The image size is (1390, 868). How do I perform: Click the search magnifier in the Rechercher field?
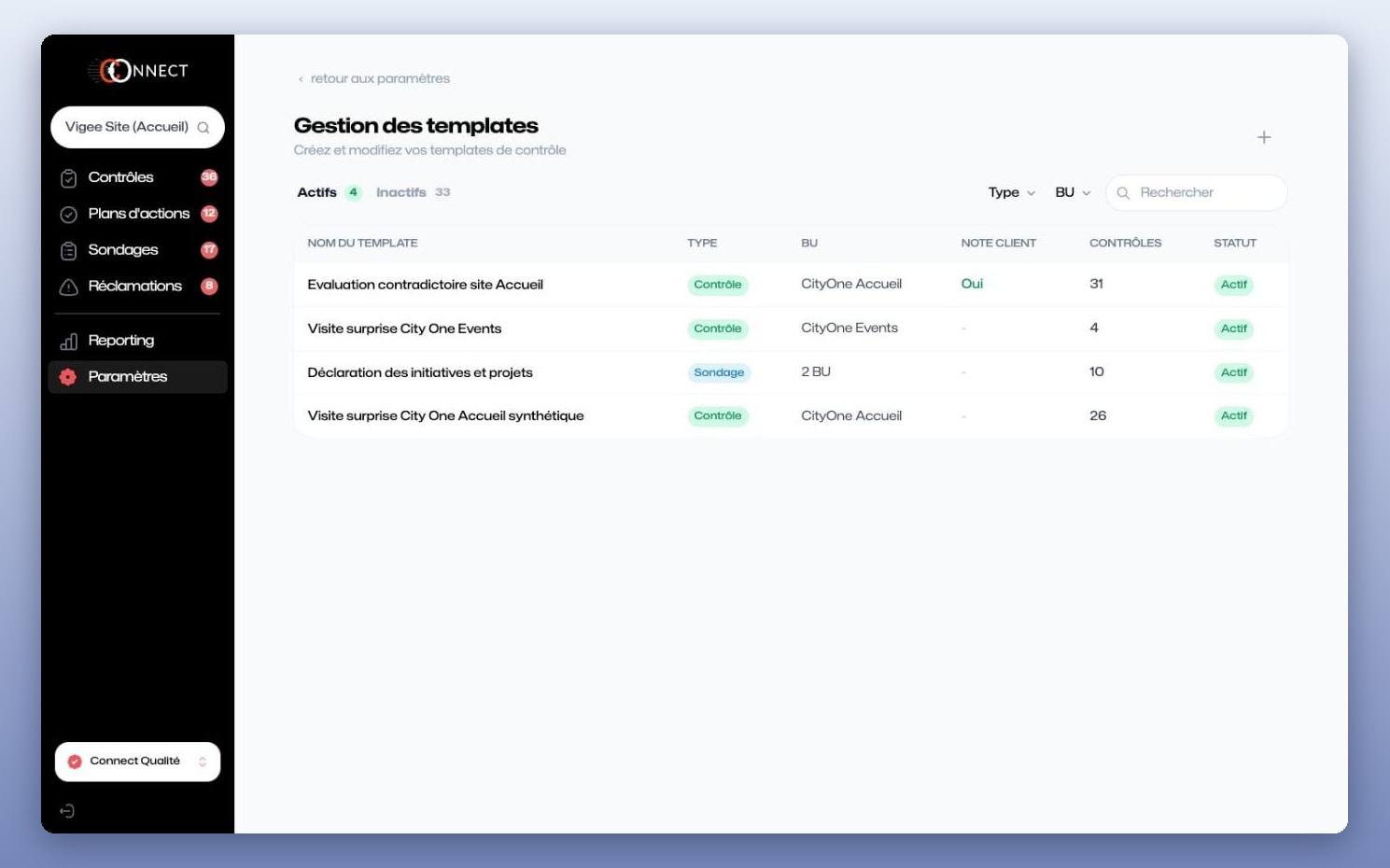(1123, 193)
